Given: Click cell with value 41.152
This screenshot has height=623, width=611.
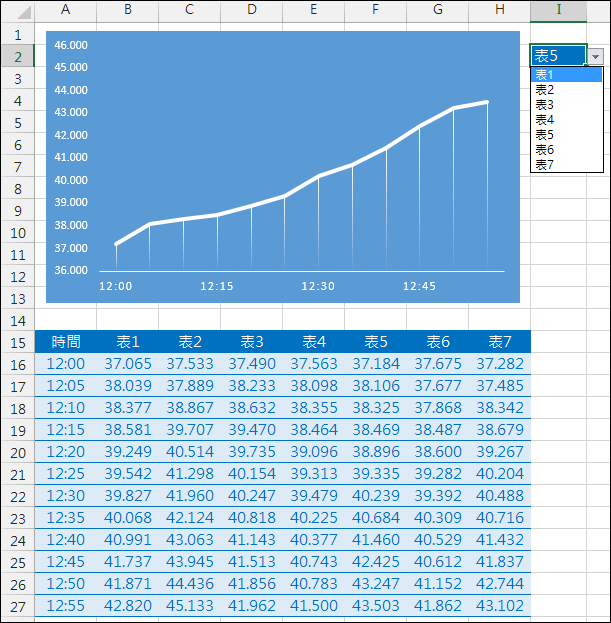Looking at the screenshot, I should click(x=437, y=584).
